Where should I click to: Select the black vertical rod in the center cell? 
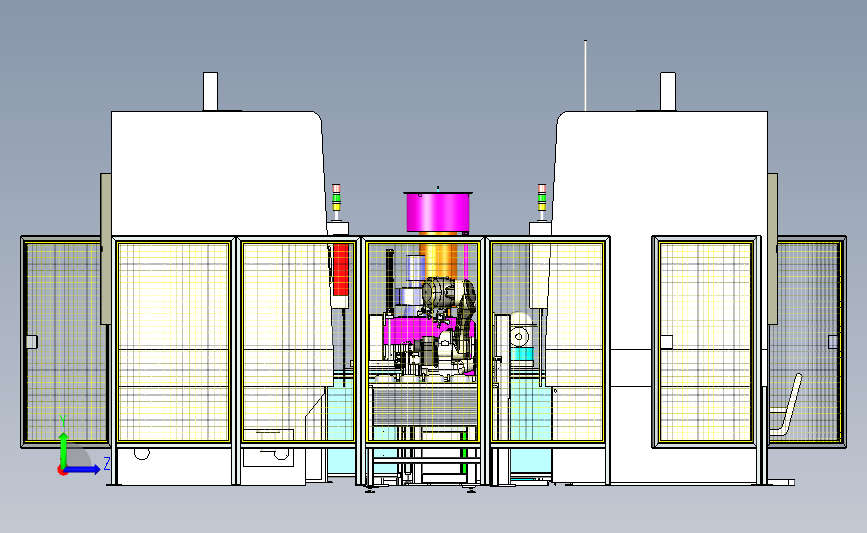[390, 283]
